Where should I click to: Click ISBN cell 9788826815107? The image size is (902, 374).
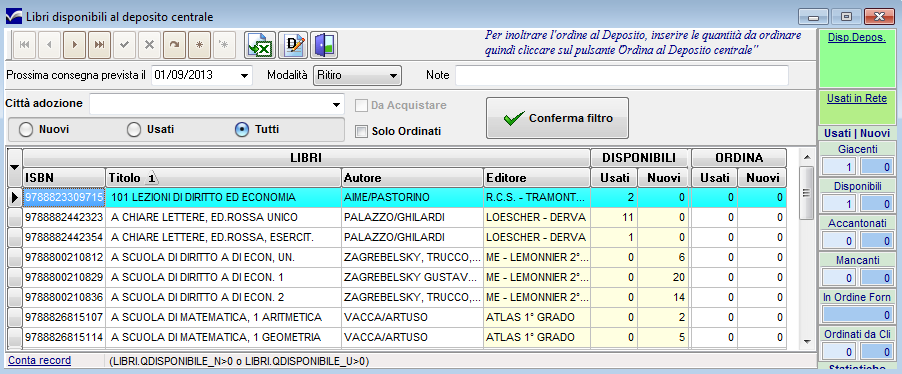[64, 318]
